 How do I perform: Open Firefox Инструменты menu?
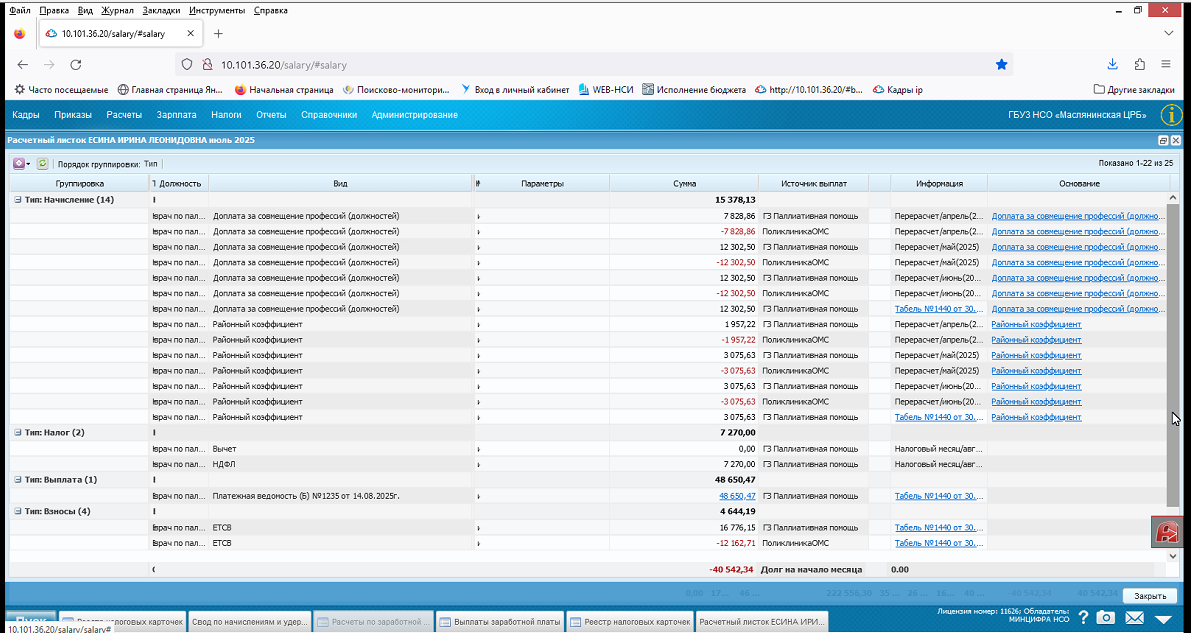[217, 11]
